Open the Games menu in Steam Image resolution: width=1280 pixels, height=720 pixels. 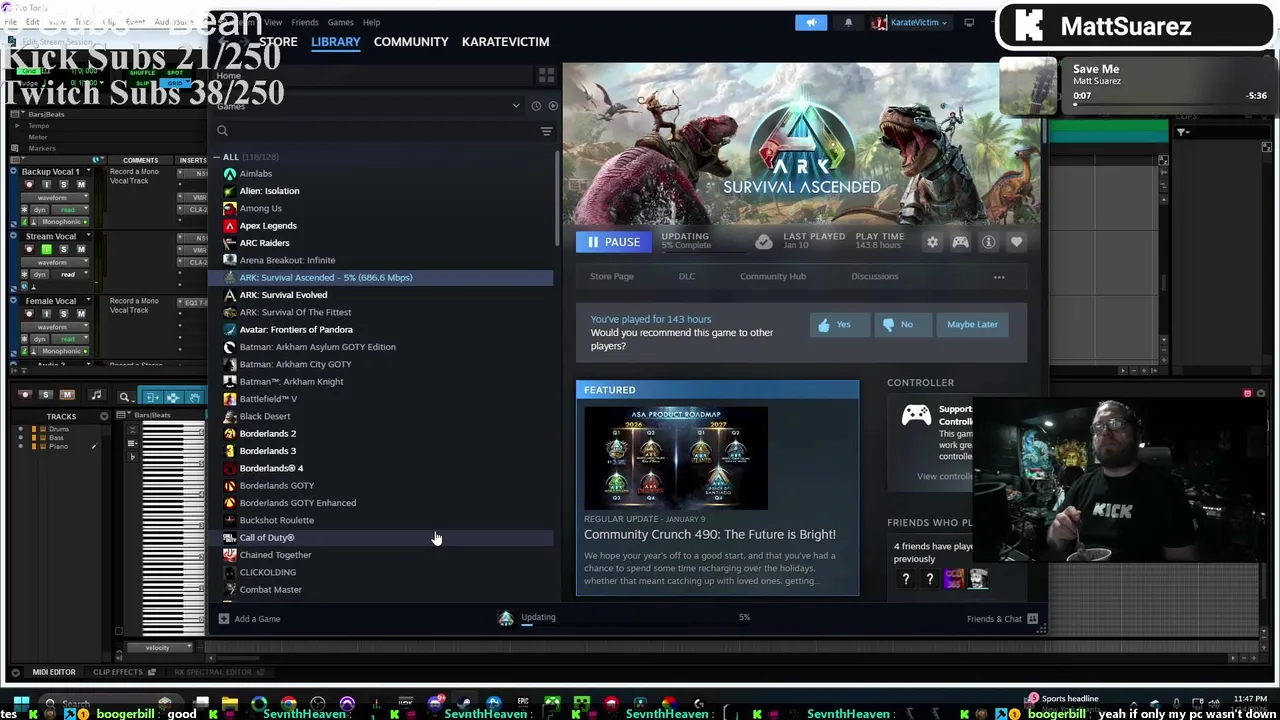[x=340, y=22]
